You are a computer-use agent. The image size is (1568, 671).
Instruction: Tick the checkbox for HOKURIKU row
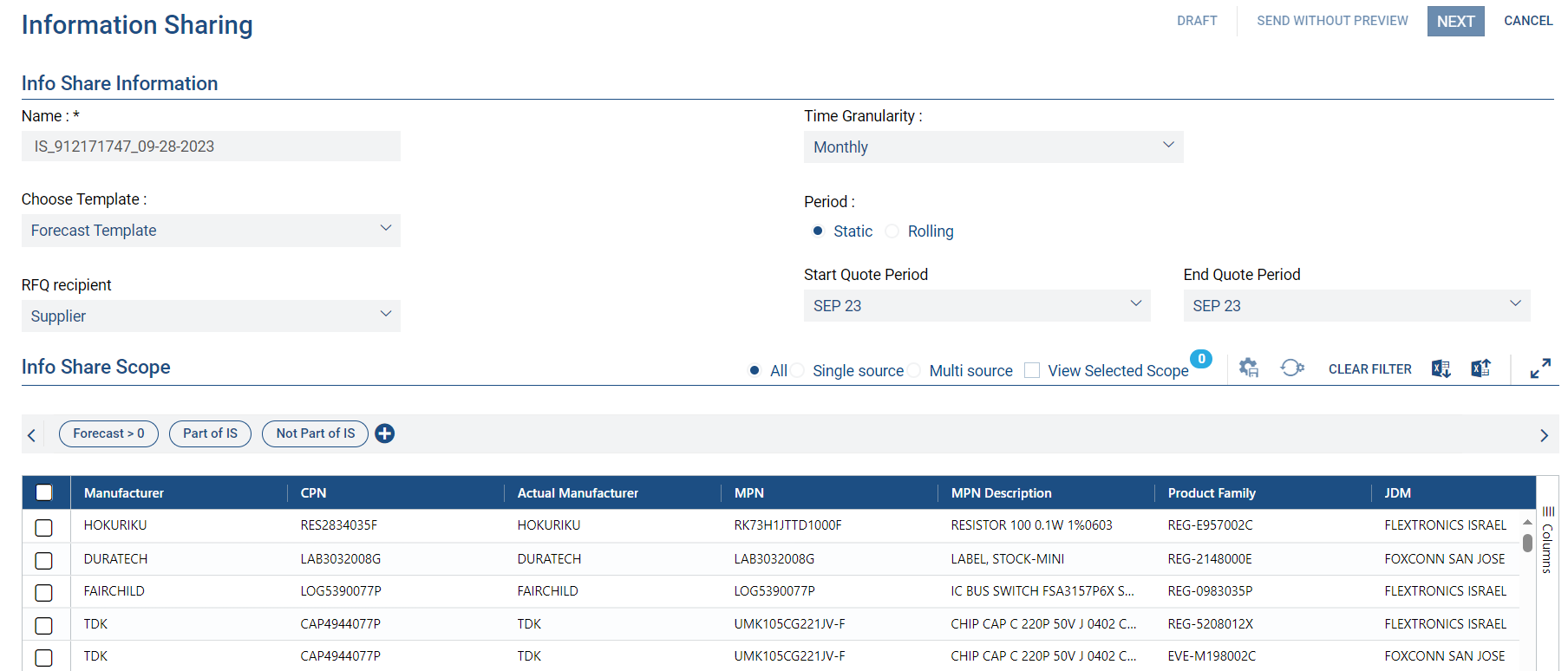click(43, 527)
